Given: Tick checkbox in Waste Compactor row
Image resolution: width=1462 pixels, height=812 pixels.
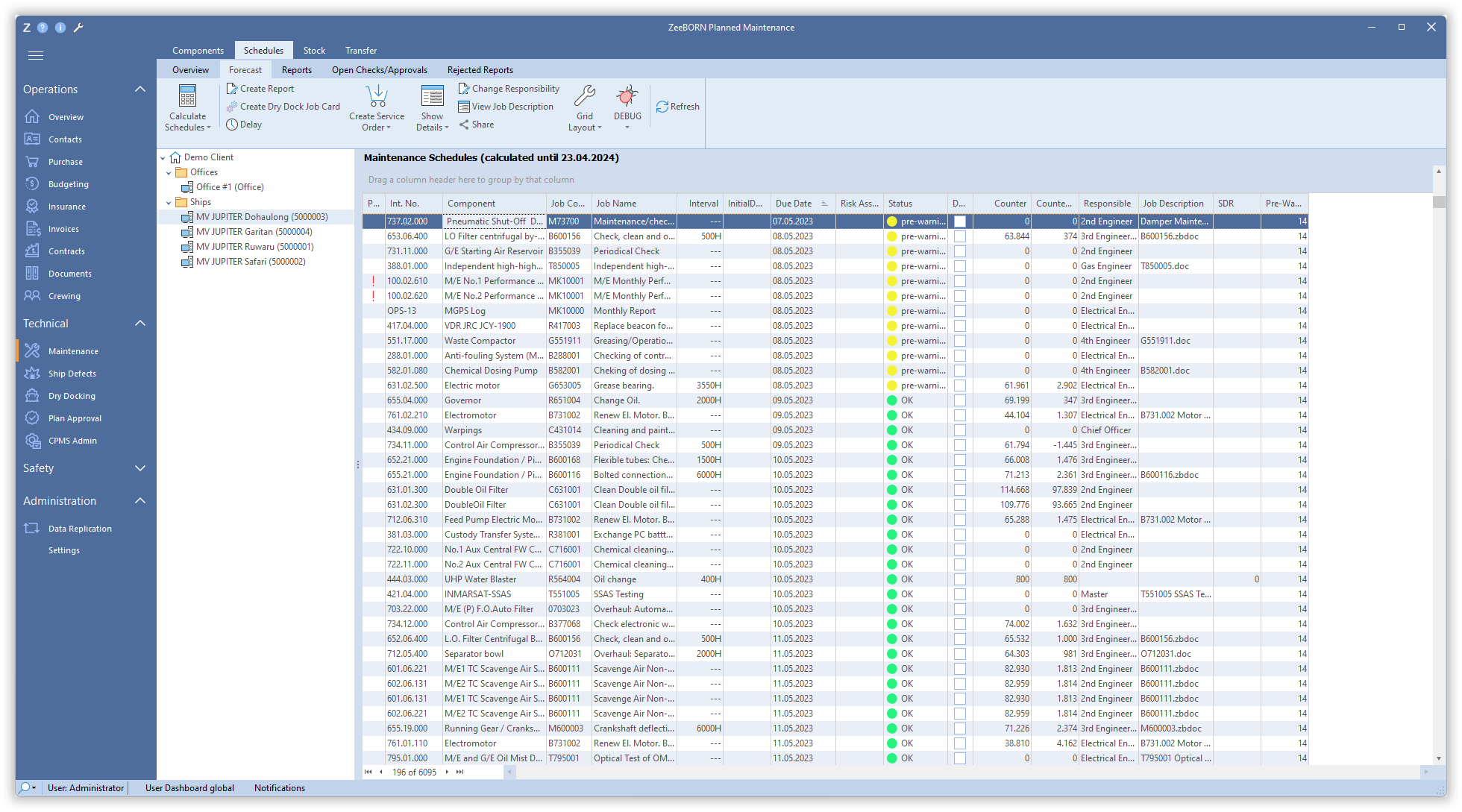Looking at the screenshot, I should pyautogui.click(x=960, y=341).
